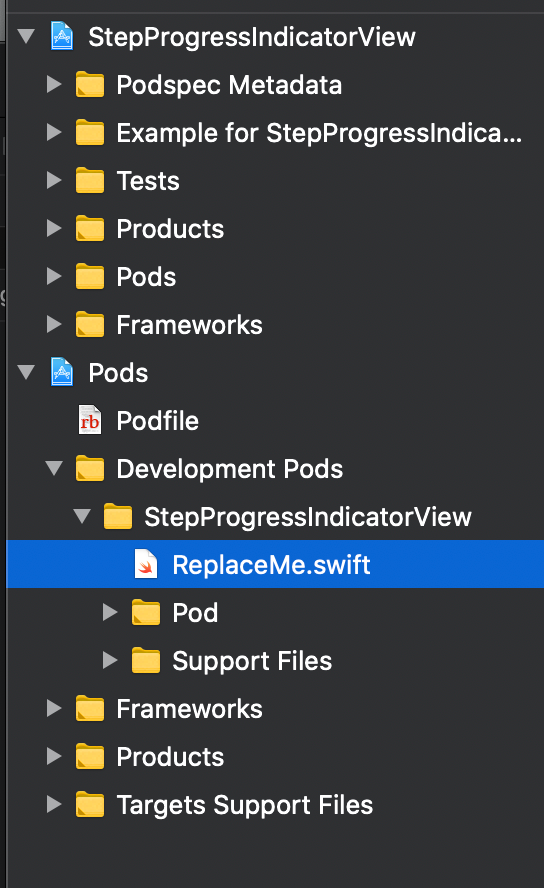Expand the Pod folder triangle
The height and width of the screenshot is (888, 544).
click(110, 612)
